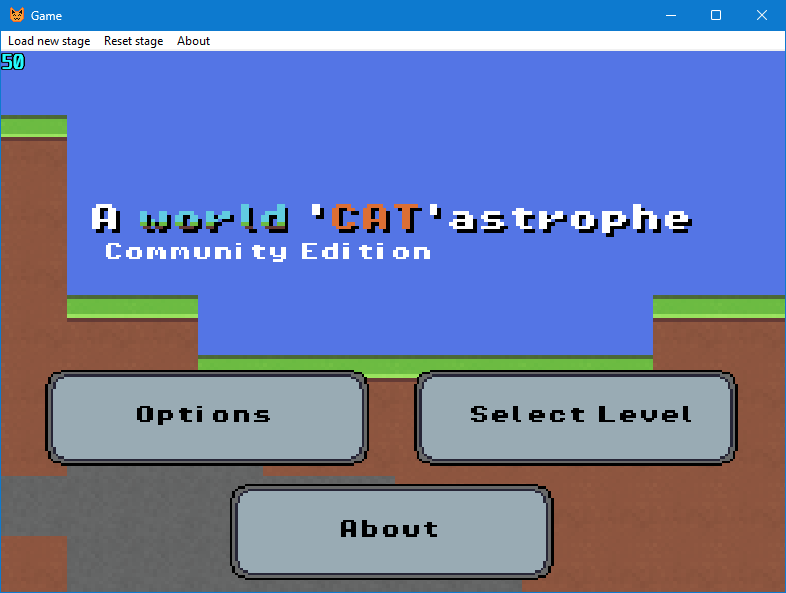
Task: Open the Load new stage menu
Action: point(49,41)
